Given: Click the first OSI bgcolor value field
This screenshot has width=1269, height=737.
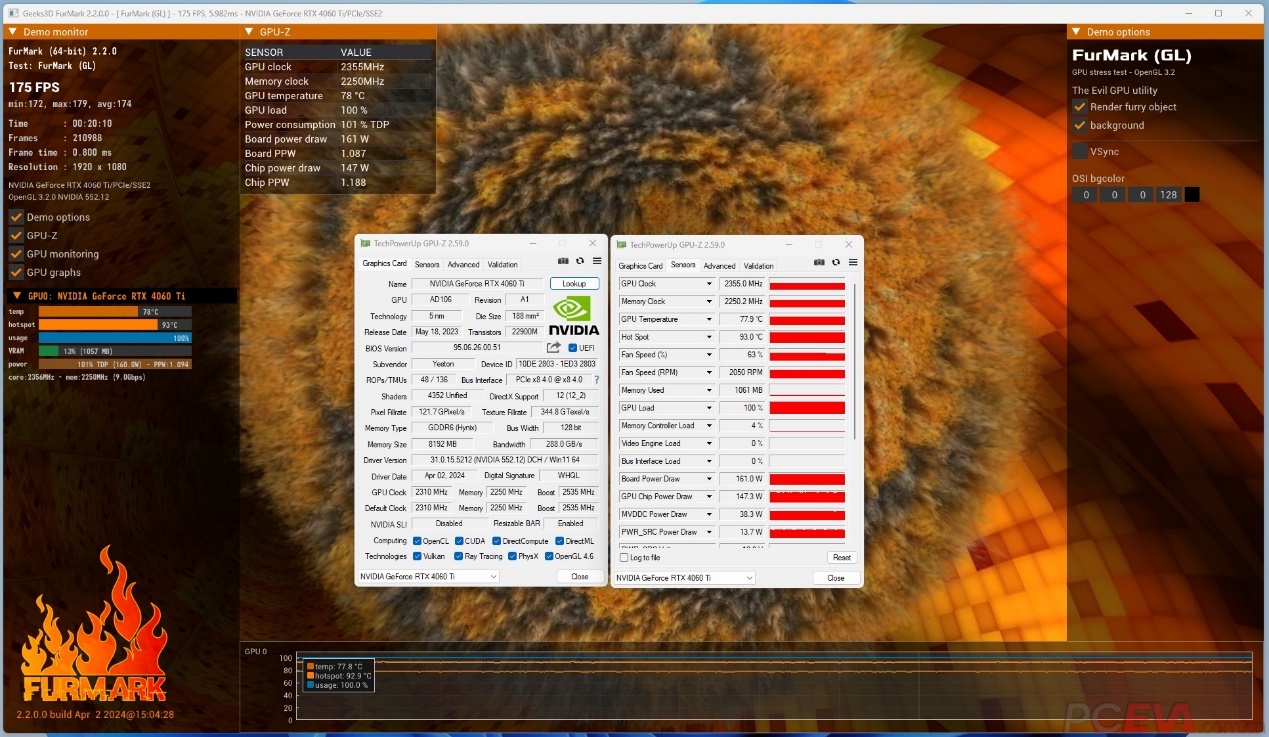Looking at the screenshot, I should [x=1084, y=195].
